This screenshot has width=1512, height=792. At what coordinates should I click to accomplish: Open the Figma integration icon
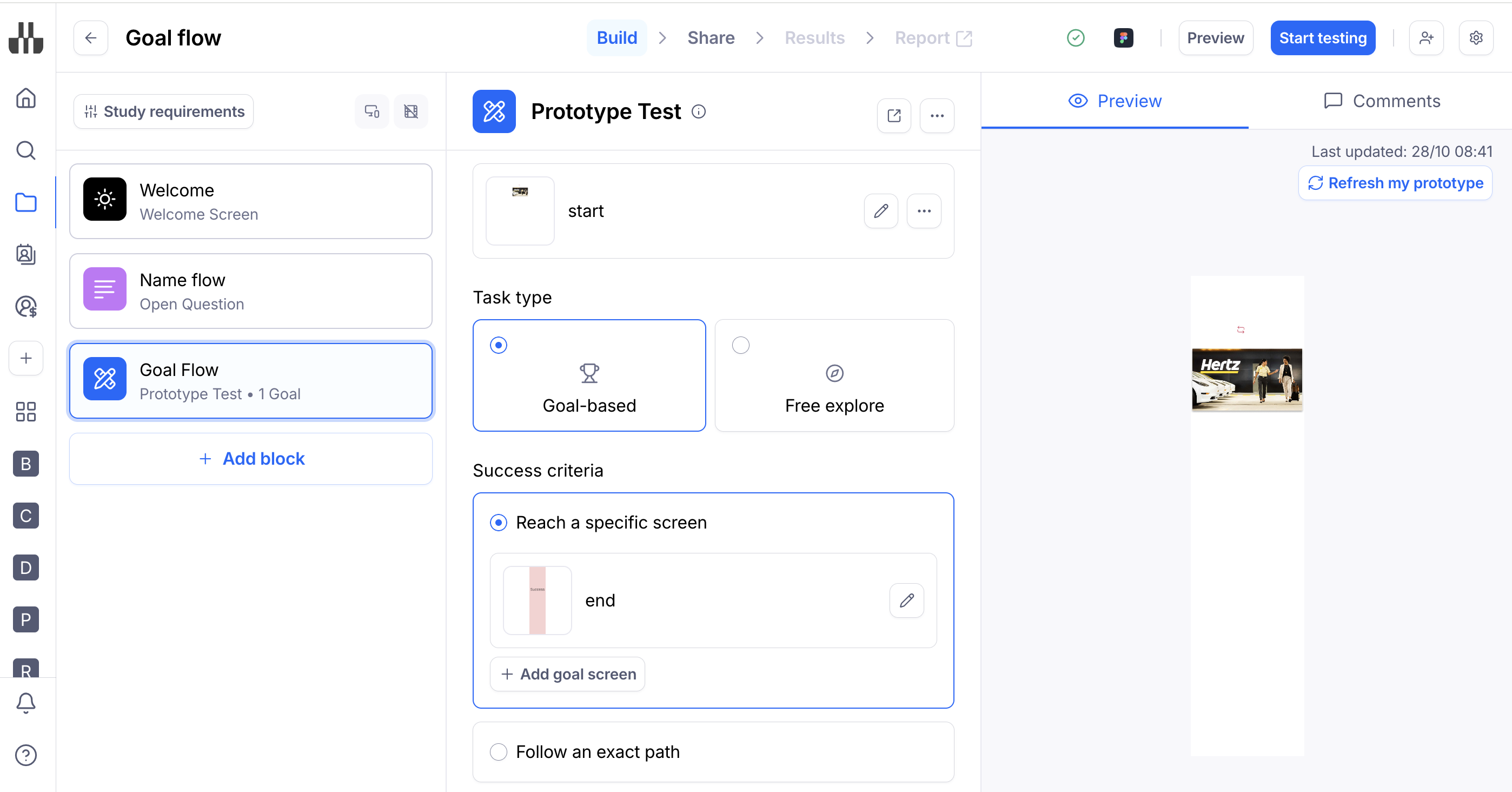click(x=1123, y=38)
